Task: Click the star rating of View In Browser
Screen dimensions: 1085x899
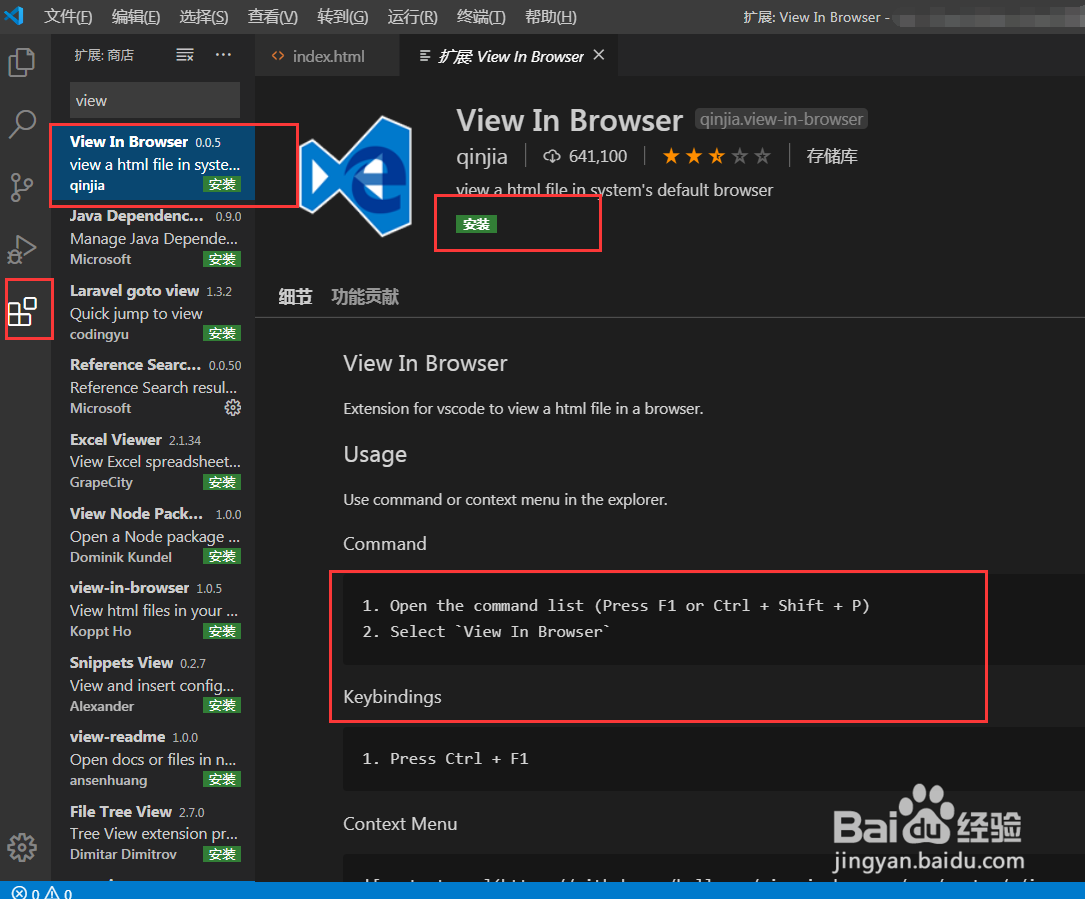Action: [x=716, y=156]
